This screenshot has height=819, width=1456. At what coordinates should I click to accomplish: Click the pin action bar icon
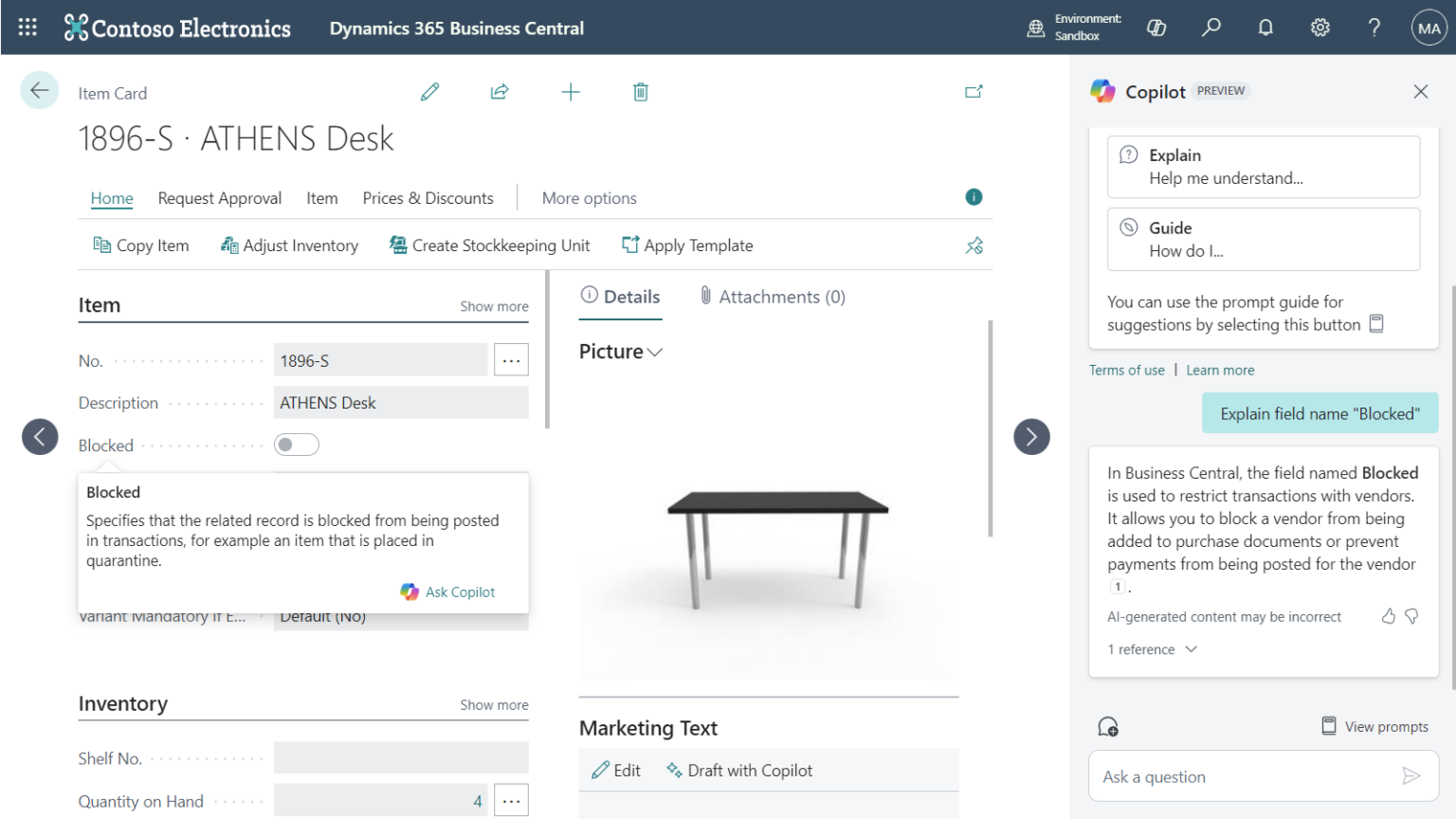tap(974, 246)
